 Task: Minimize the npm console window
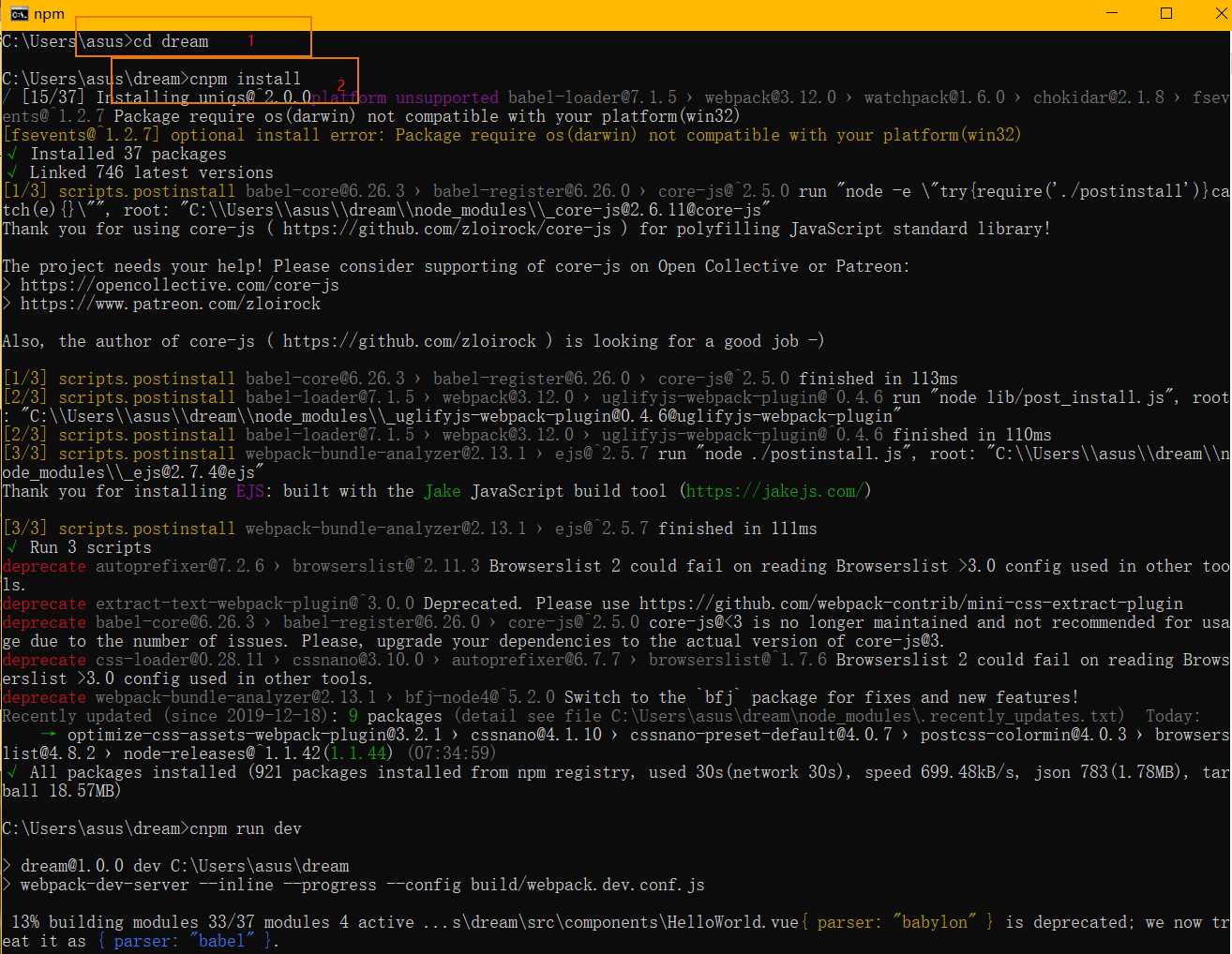click(1112, 13)
